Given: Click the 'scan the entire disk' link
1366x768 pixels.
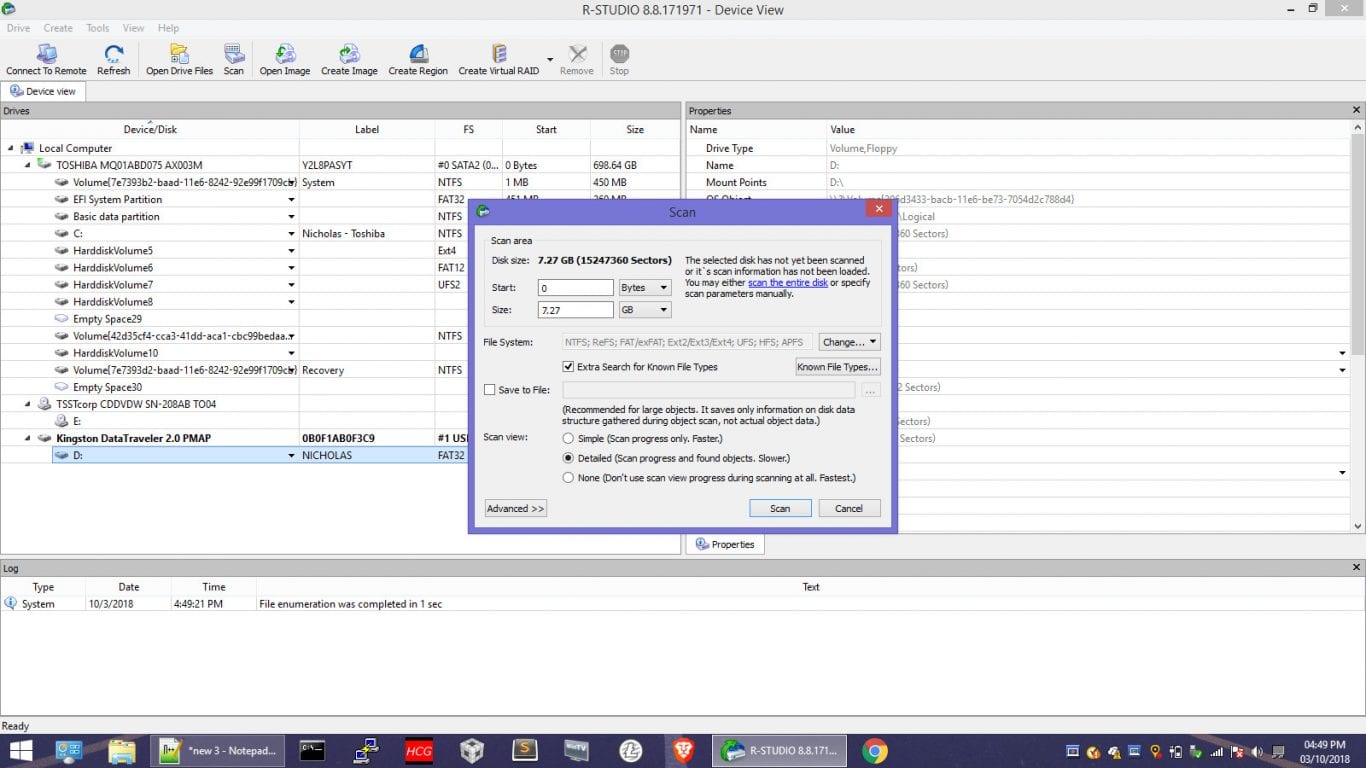Looking at the screenshot, I should click(788, 283).
